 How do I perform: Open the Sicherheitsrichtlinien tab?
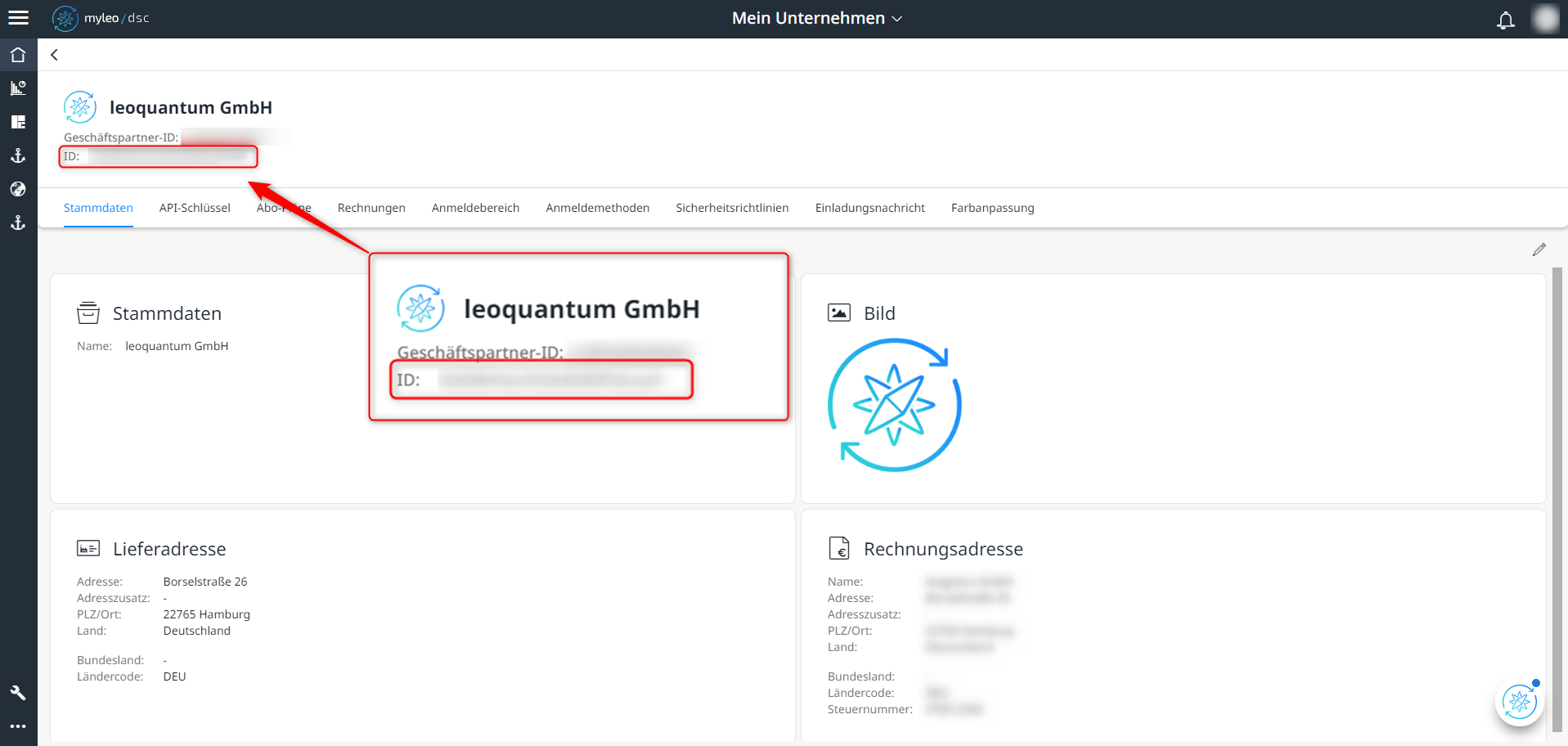[x=732, y=208]
